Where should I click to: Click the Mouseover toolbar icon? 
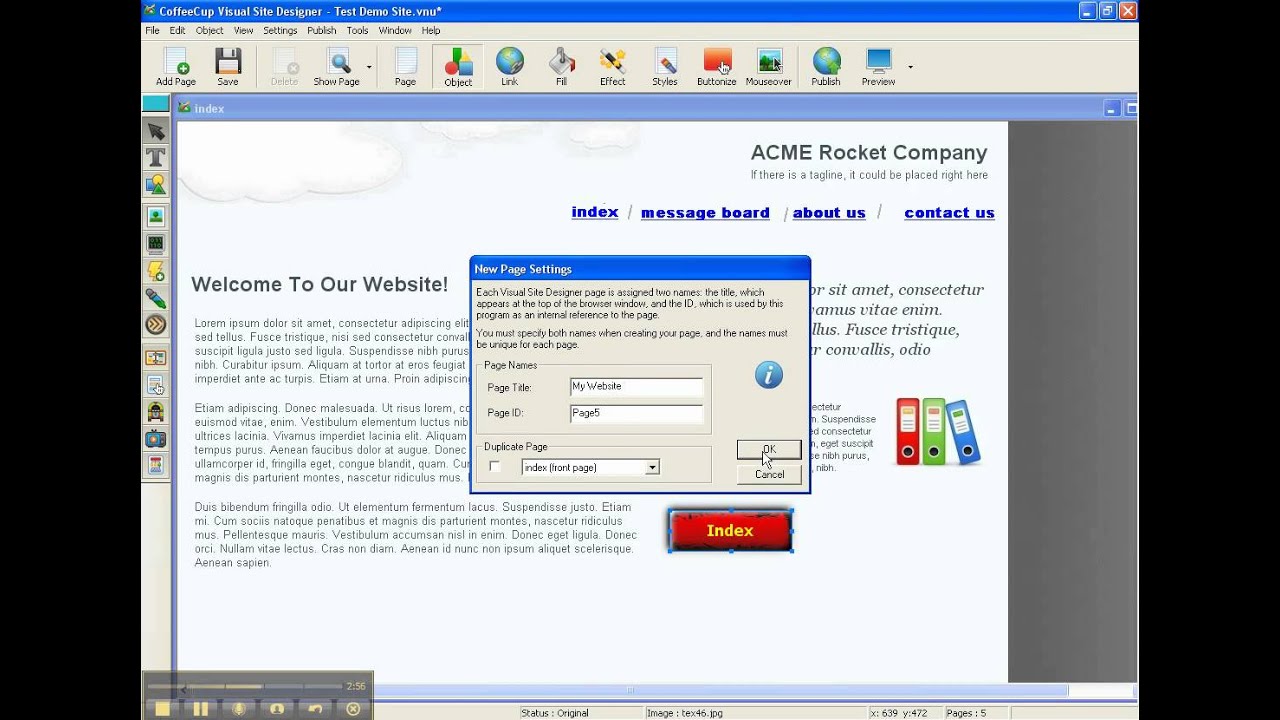[769, 67]
